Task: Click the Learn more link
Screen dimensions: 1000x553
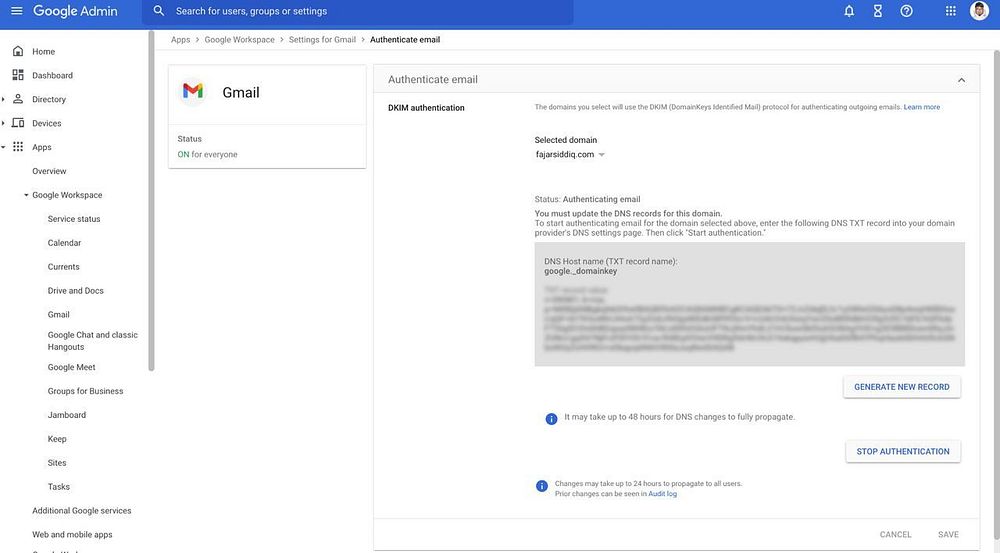Action: click(922, 107)
